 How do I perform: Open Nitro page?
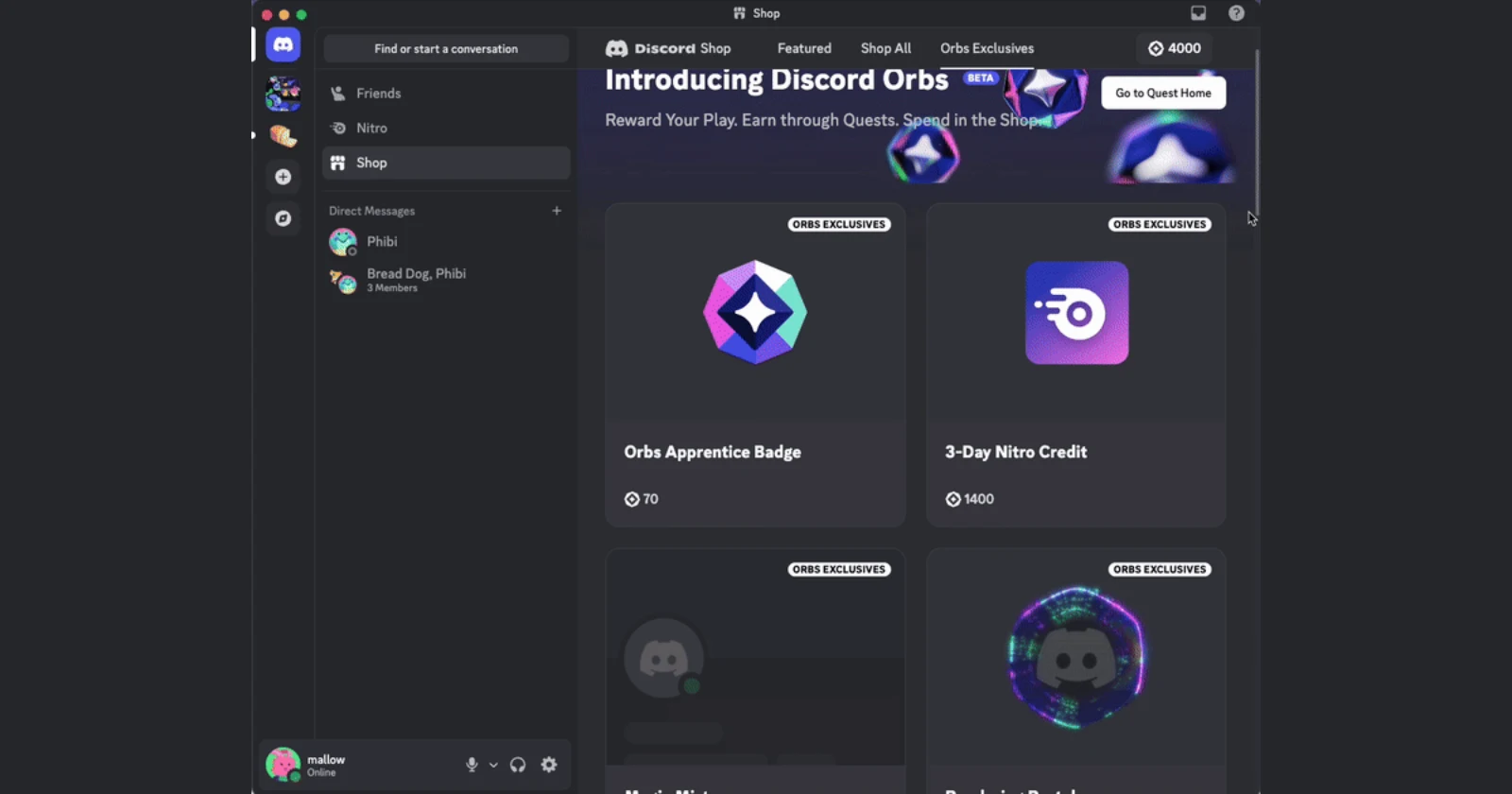pyautogui.click(x=446, y=128)
